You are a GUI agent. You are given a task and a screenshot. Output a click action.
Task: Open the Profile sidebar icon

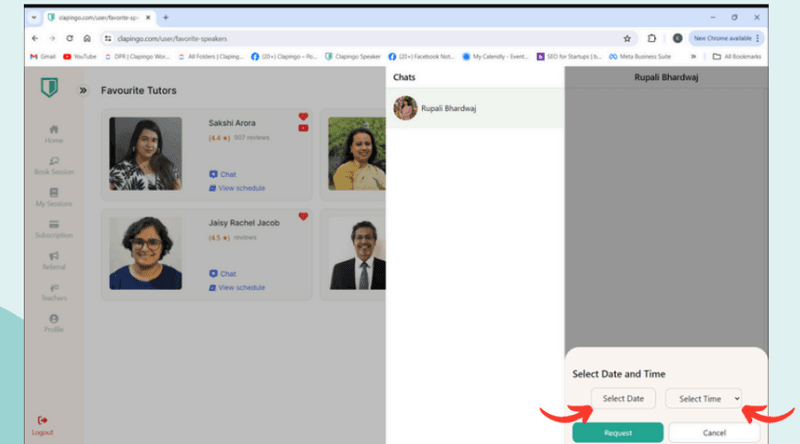pyautogui.click(x=53, y=318)
